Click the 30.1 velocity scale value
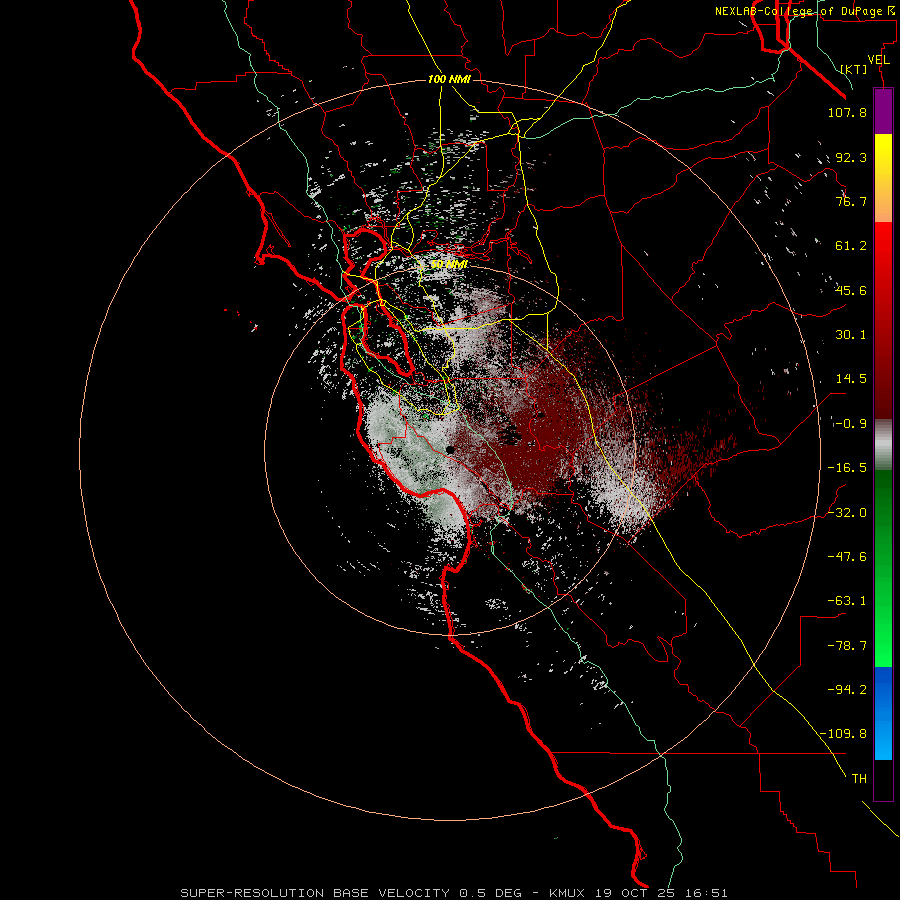 (851, 335)
